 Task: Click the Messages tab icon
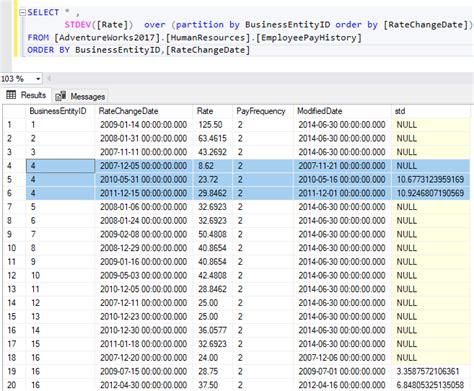[61, 96]
